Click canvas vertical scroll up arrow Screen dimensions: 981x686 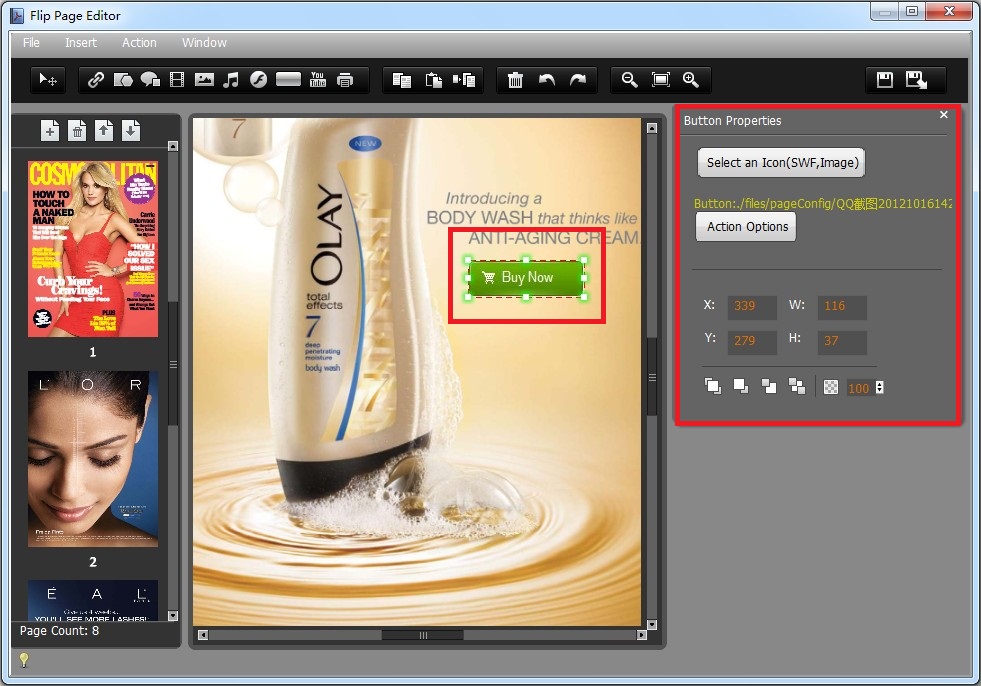coord(652,128)
